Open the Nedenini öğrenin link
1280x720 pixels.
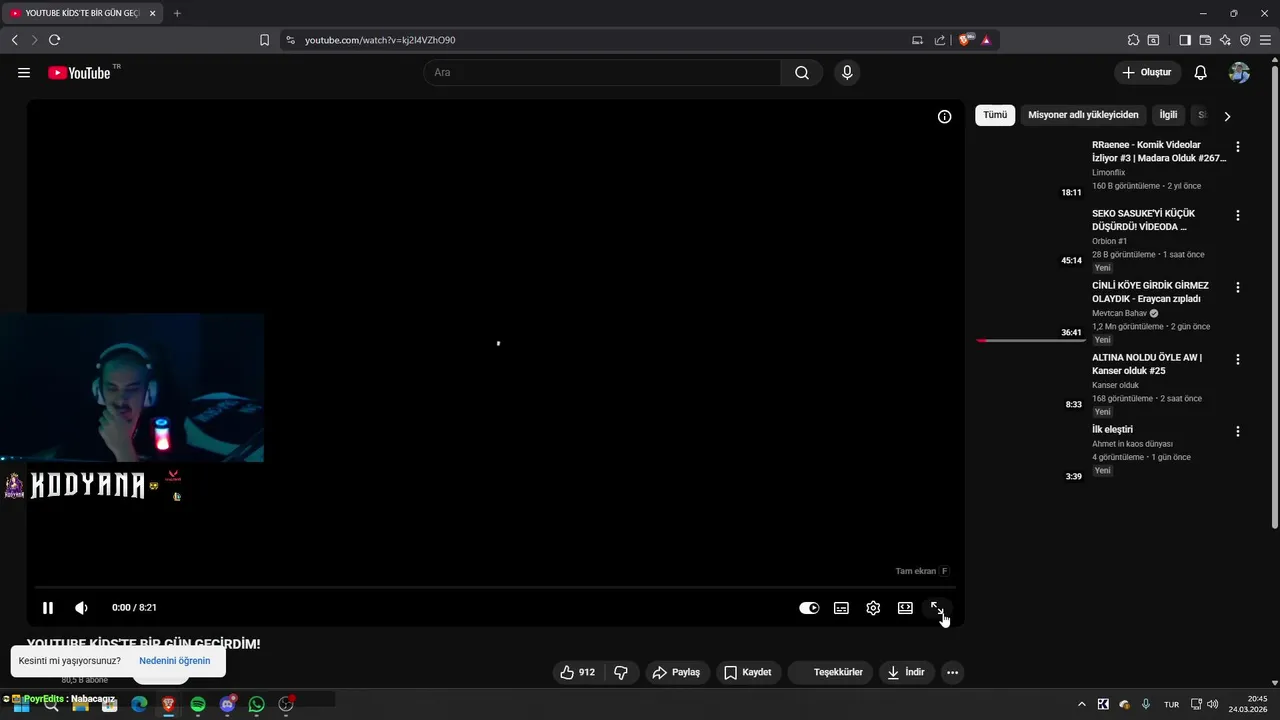point(175,661)
